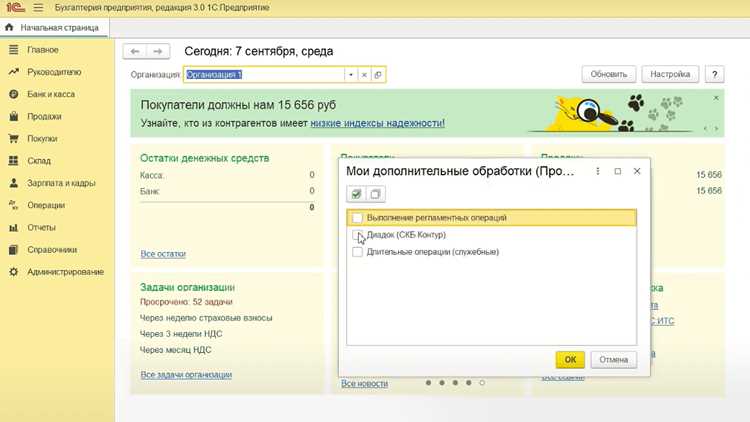The height and width of the screenshot is (422, 750).
Task: Click the Через 3 недели НДС task
Action: (181, 334)
